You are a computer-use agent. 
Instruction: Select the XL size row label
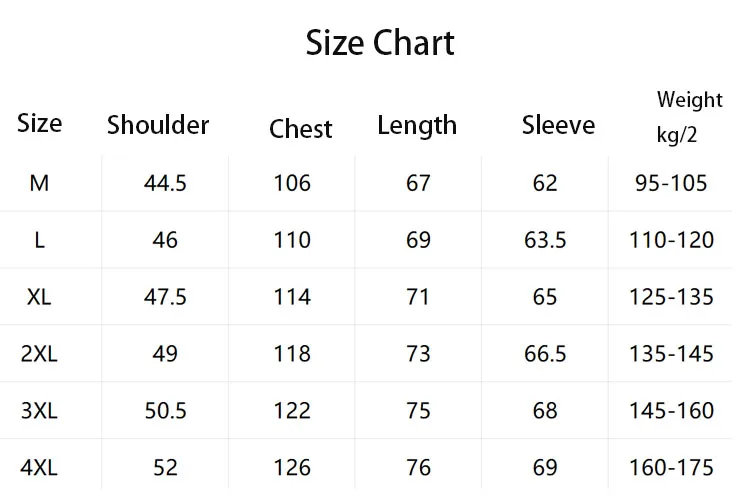(x=39, y=297)
